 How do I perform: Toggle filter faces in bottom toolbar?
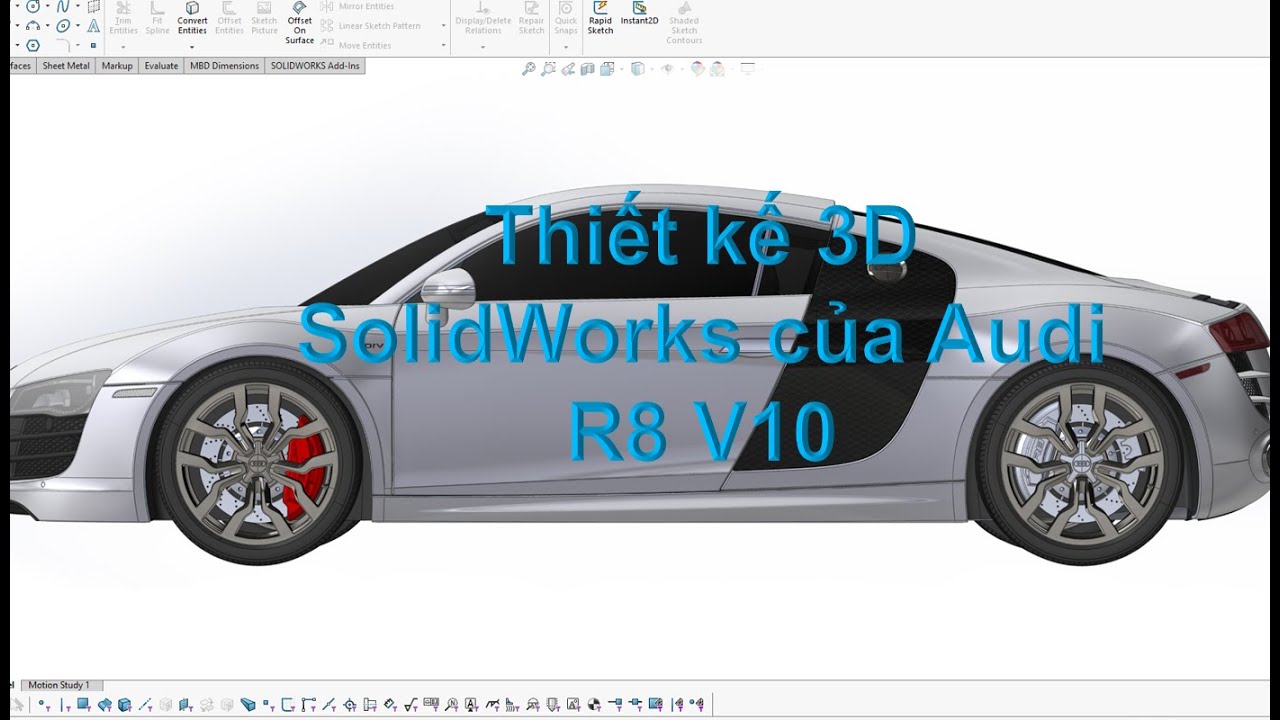84,704
